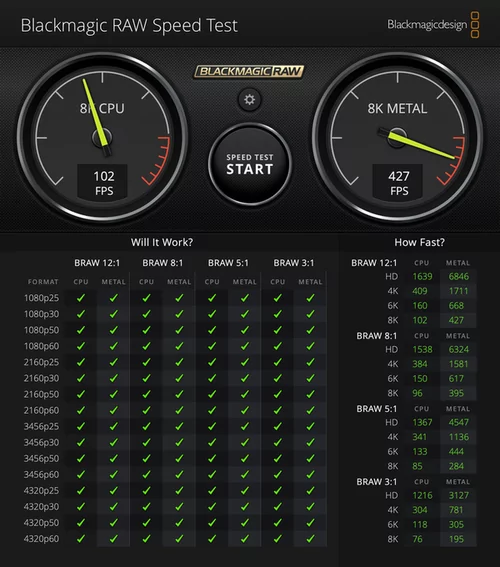Click the Blackmagicdesign logo
500x567 pixels.
pyautogui.click(x=433, y=25)
